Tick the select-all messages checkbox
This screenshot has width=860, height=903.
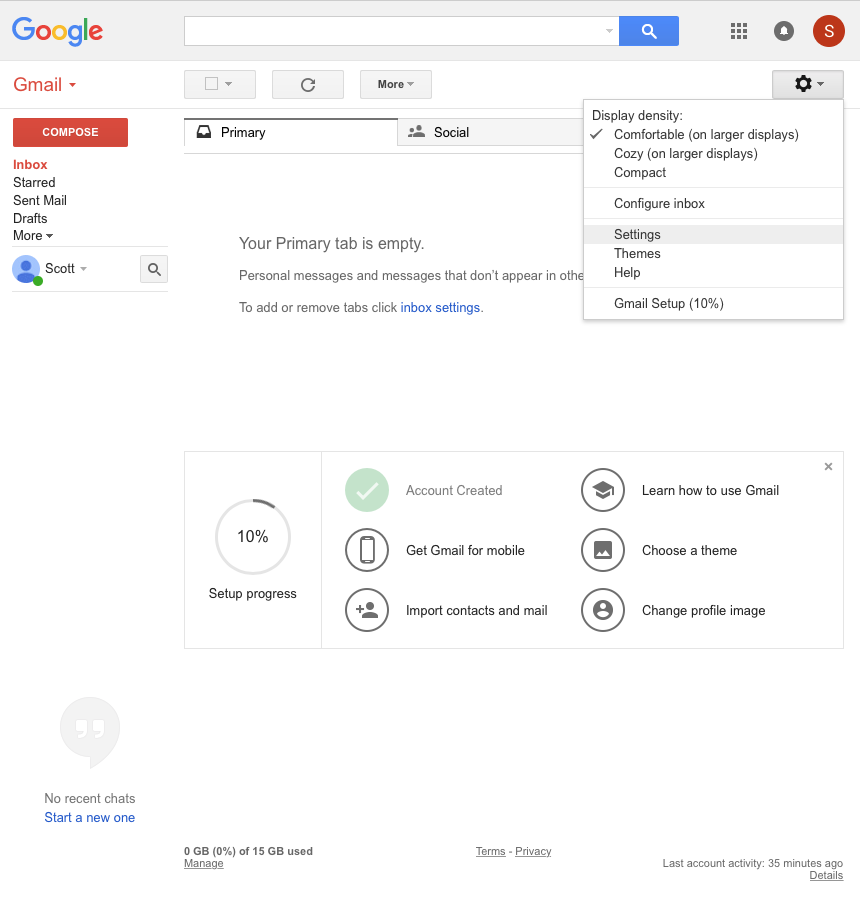pyautogui.click(x=211, y=84)
